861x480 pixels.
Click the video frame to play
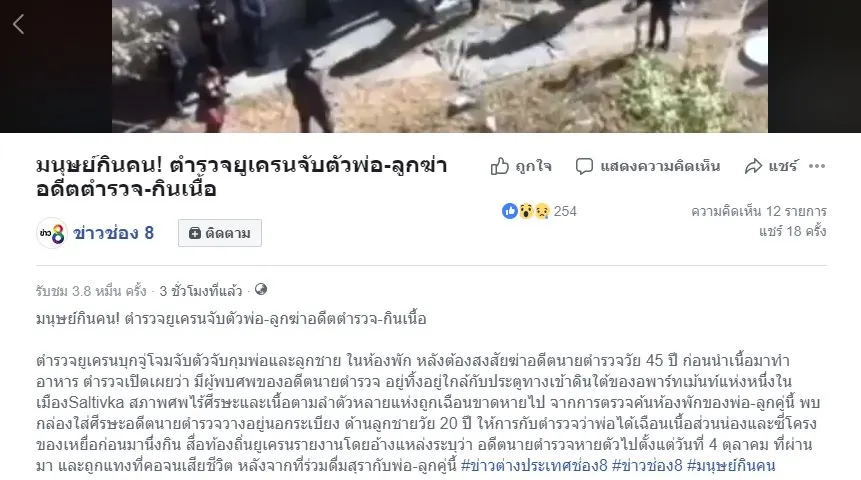tap(440, 66)
